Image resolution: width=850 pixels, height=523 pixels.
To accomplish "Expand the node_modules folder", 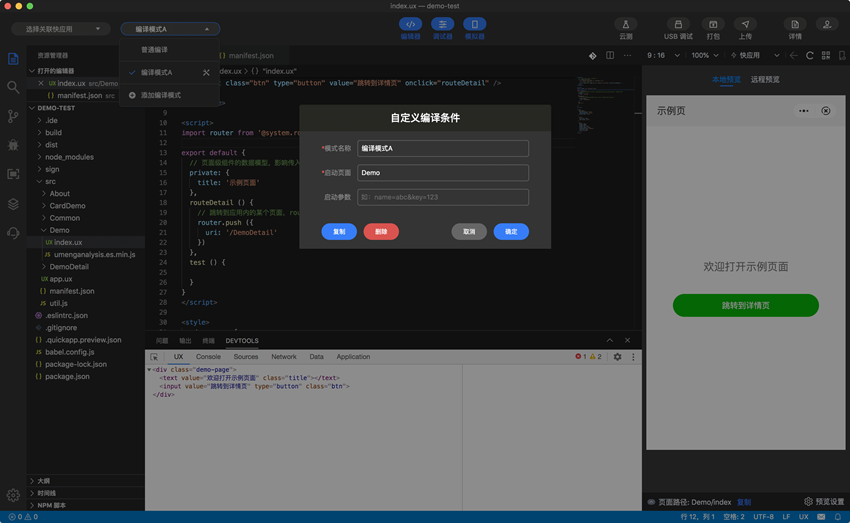I will click(x=68, y=157).
